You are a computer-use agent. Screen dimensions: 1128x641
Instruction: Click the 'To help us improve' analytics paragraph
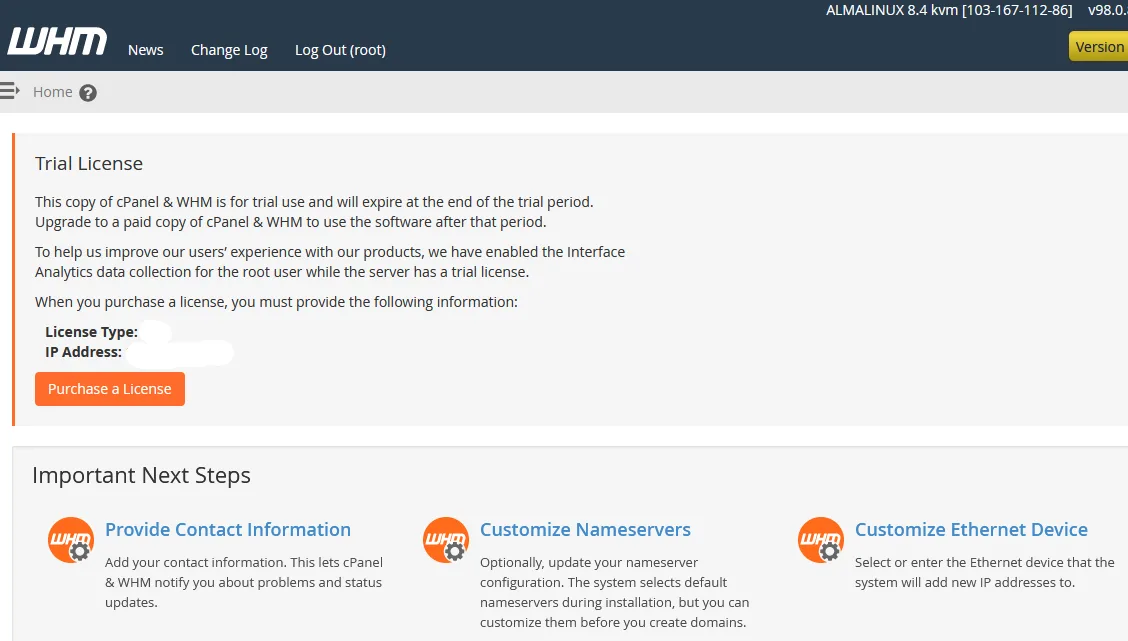[x=330, y=262]
